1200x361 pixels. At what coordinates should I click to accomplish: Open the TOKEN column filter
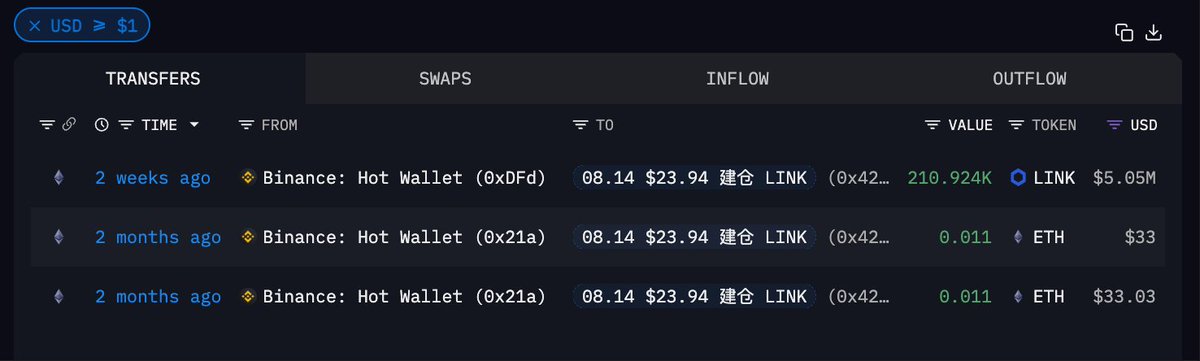tap(1016, 125)
